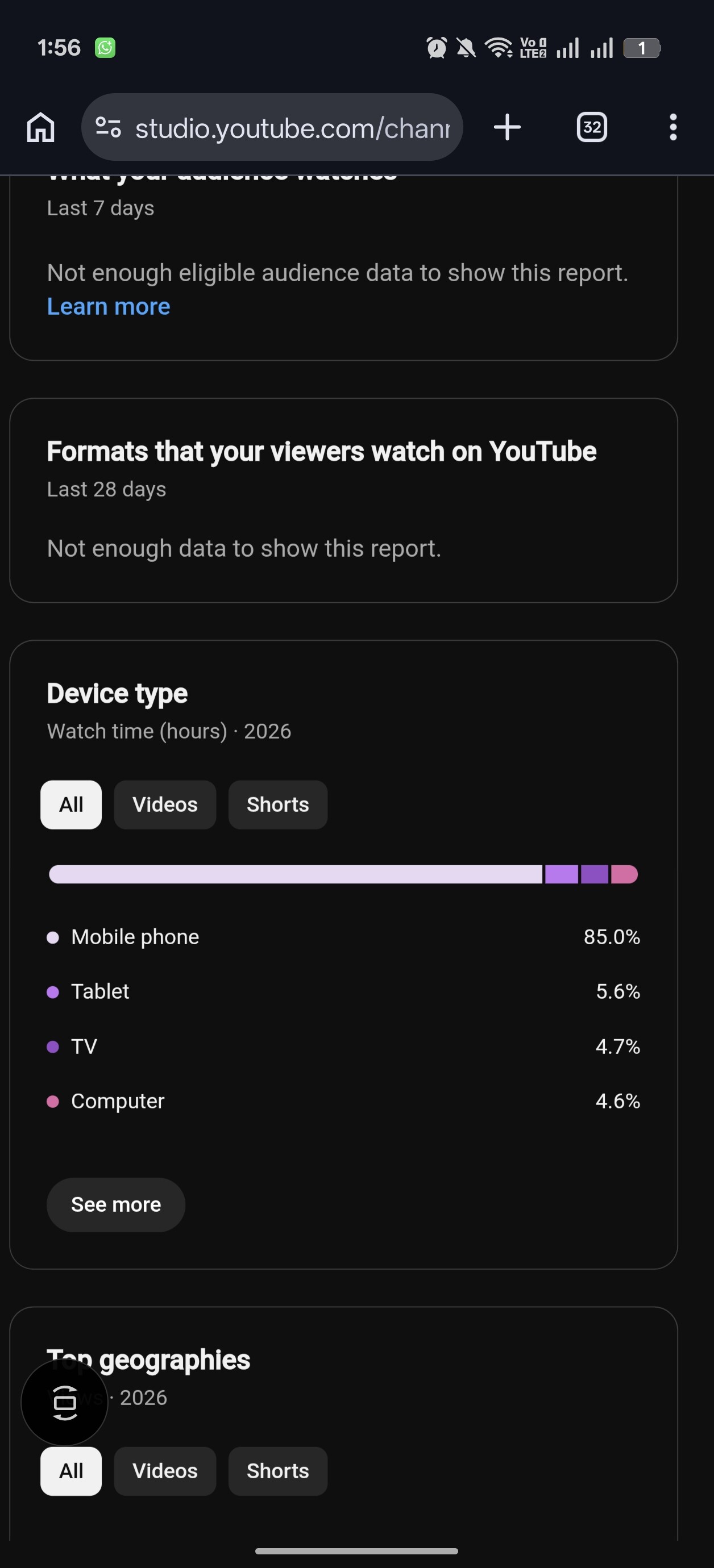Select the Shorts filter under Device type
This screenshot has width=714, height=1568.
(x=278, y=804)
